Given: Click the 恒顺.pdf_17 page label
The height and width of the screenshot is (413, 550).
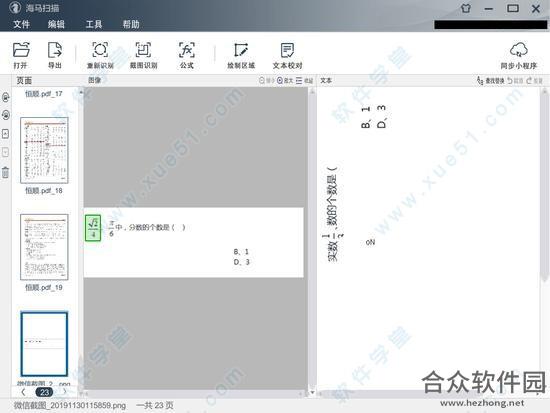Looking at the screenshot, I should [44, 94].
